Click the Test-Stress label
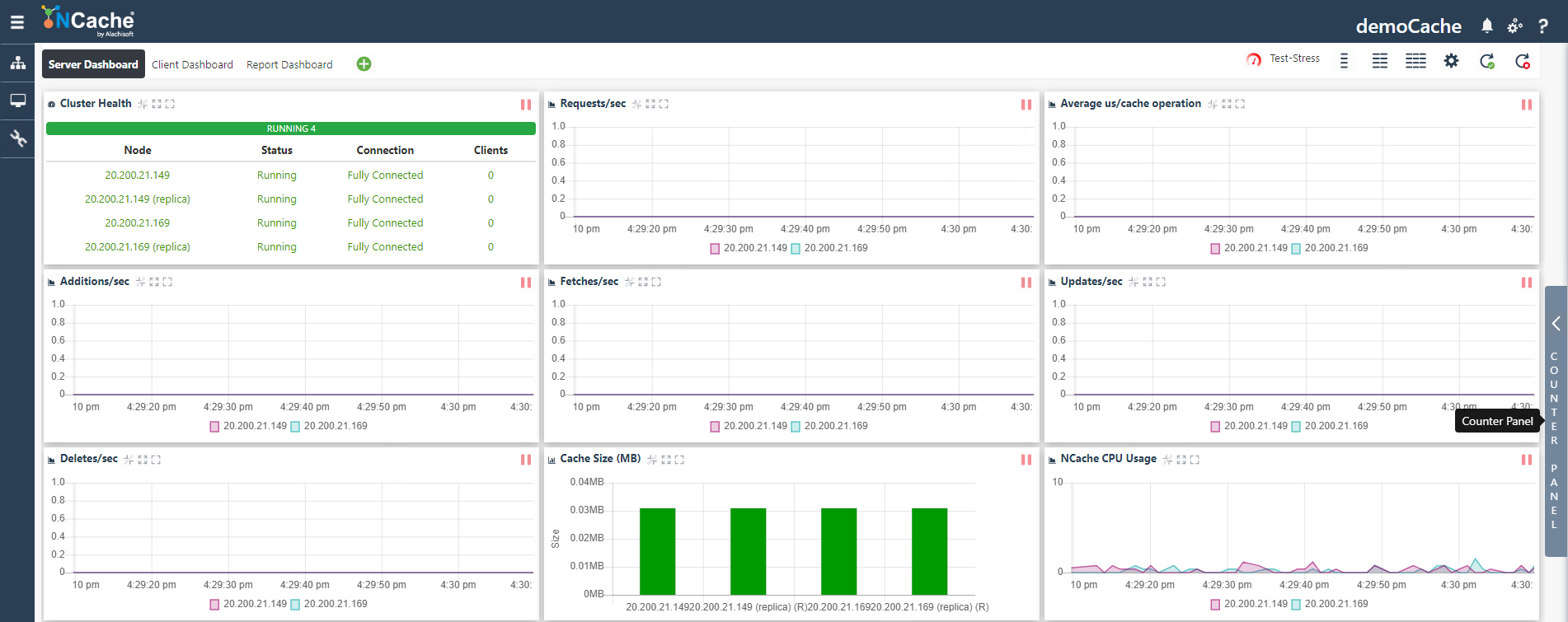1568x622 pixels. pyautogui.click(x=1294, y=58)
